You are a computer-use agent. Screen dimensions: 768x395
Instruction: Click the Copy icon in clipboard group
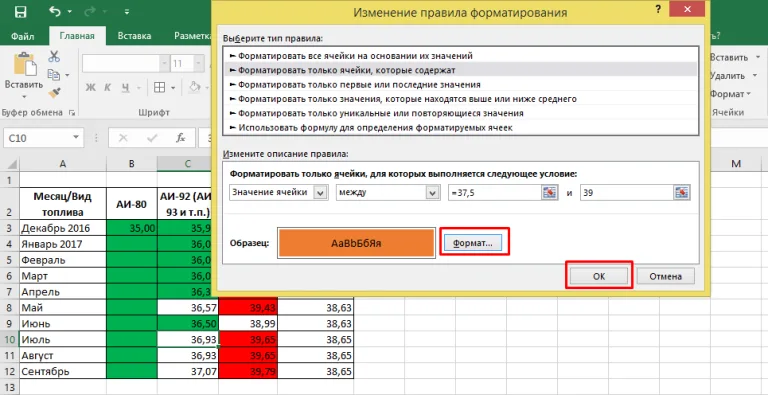coord(53,74)
